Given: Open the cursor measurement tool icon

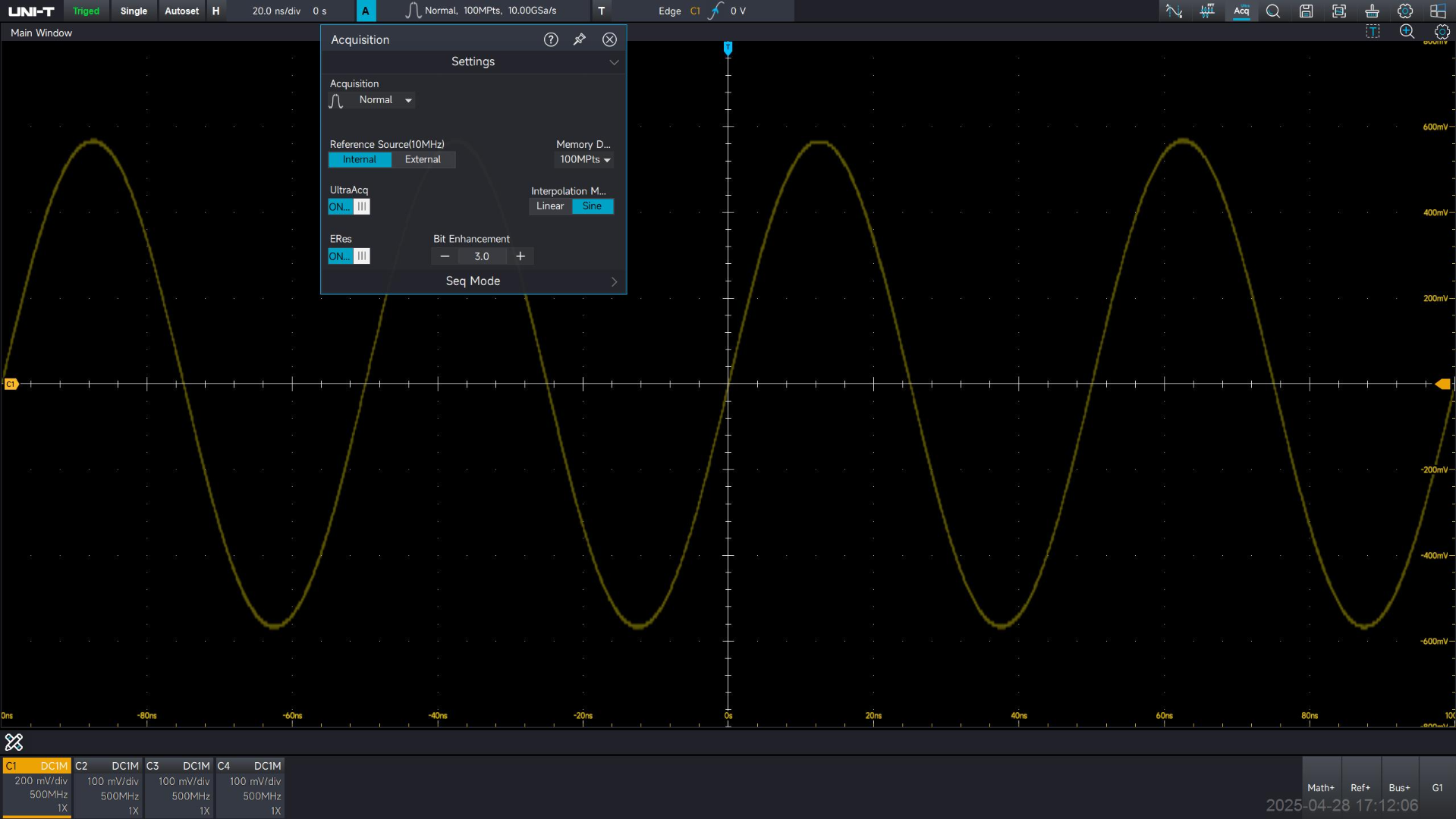Looking at the screenshot, I should pos(1174,11).
